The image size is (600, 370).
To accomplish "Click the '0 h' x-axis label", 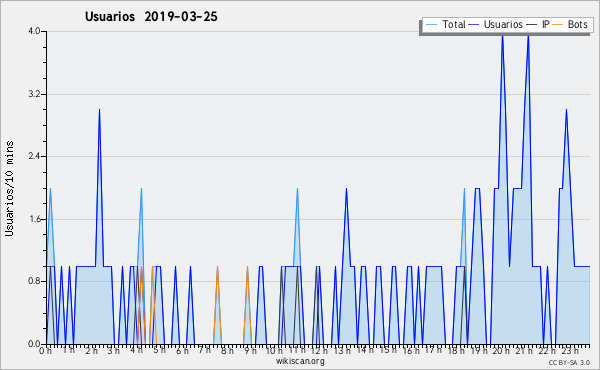I will 46,350.
